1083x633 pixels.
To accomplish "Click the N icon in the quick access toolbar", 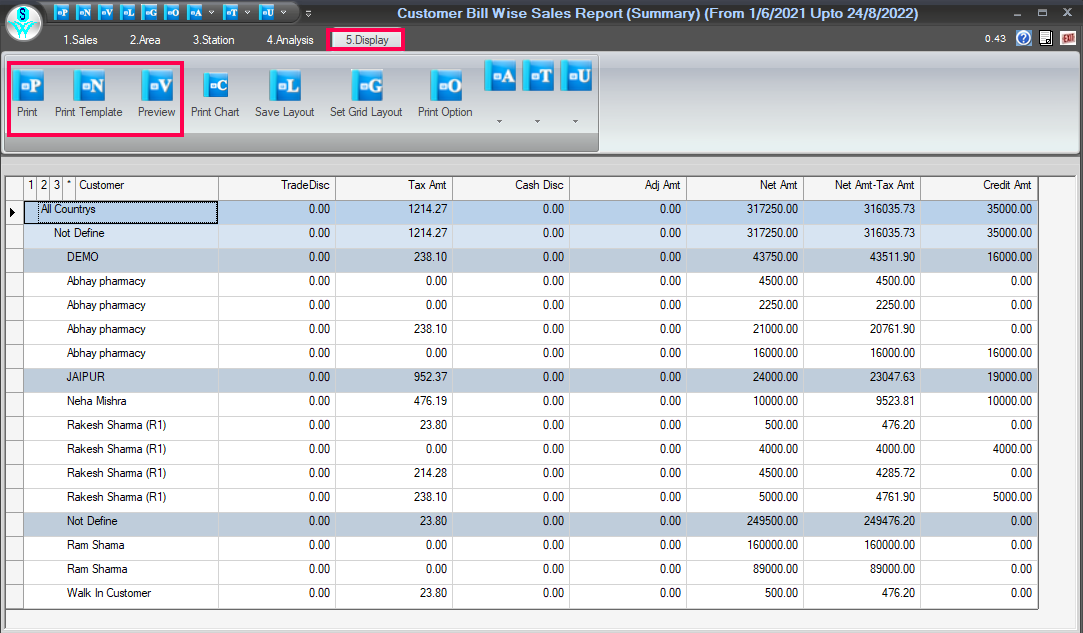I will point(84,12).
